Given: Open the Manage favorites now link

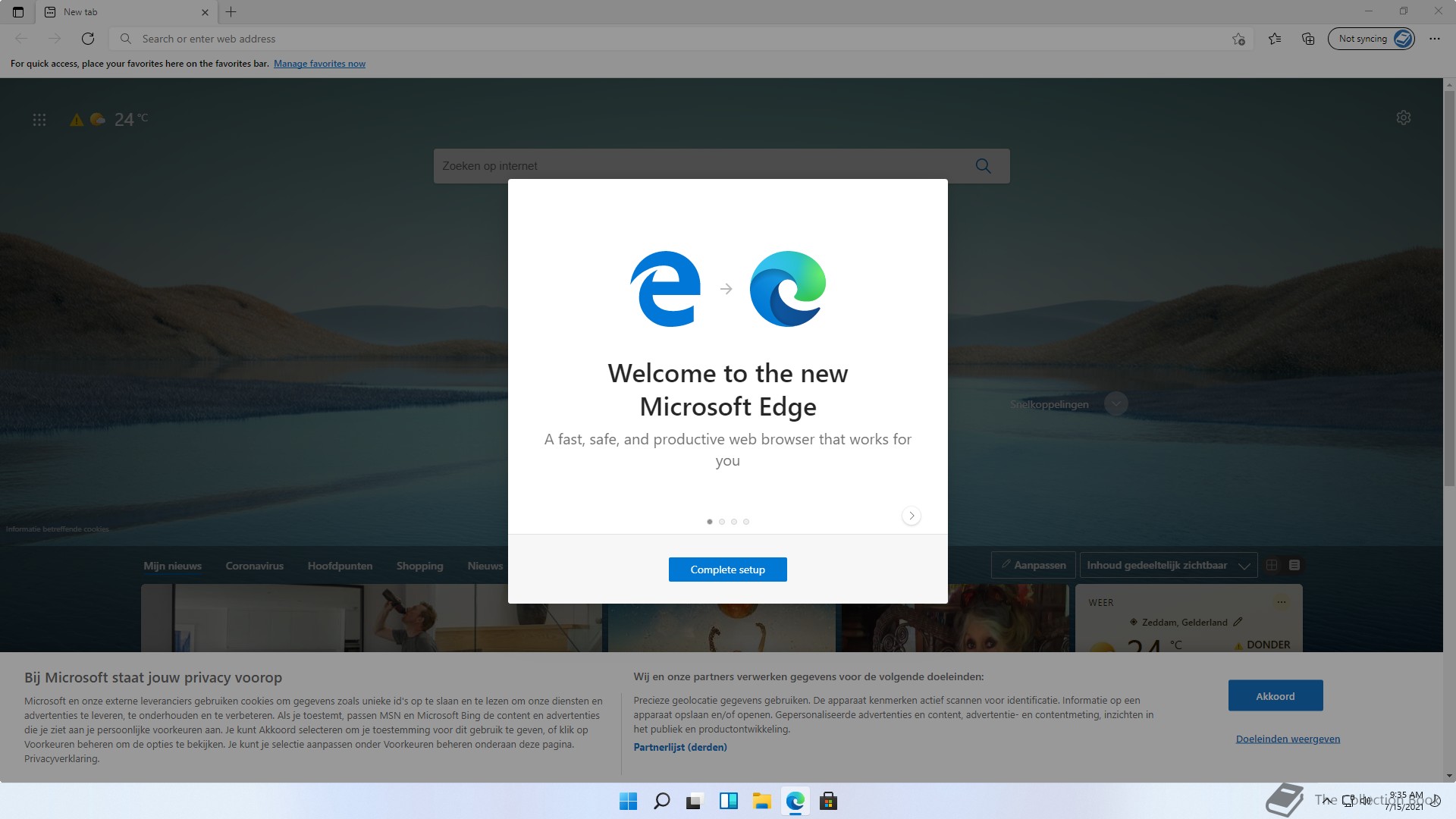Looking at the screenshot, I should tap(319, 64).
